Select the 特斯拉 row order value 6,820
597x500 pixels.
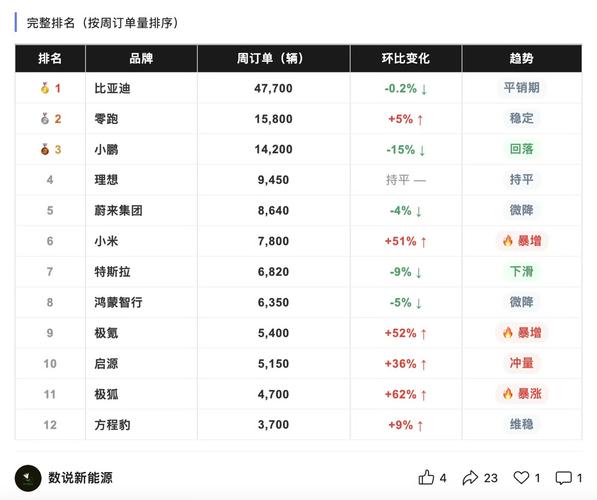(273, 272)
